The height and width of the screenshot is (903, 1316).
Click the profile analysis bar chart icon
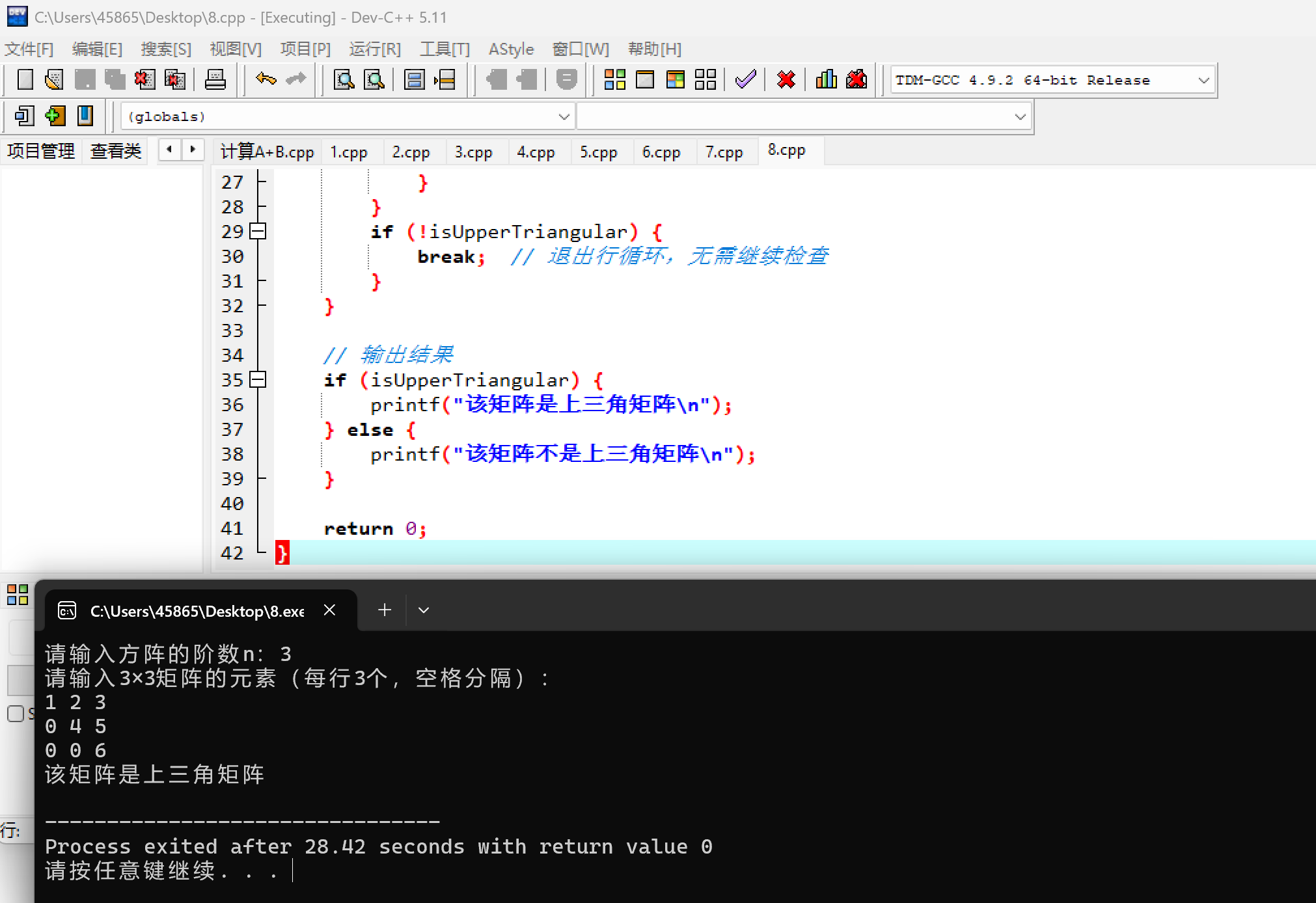click(x=826, y=80)
